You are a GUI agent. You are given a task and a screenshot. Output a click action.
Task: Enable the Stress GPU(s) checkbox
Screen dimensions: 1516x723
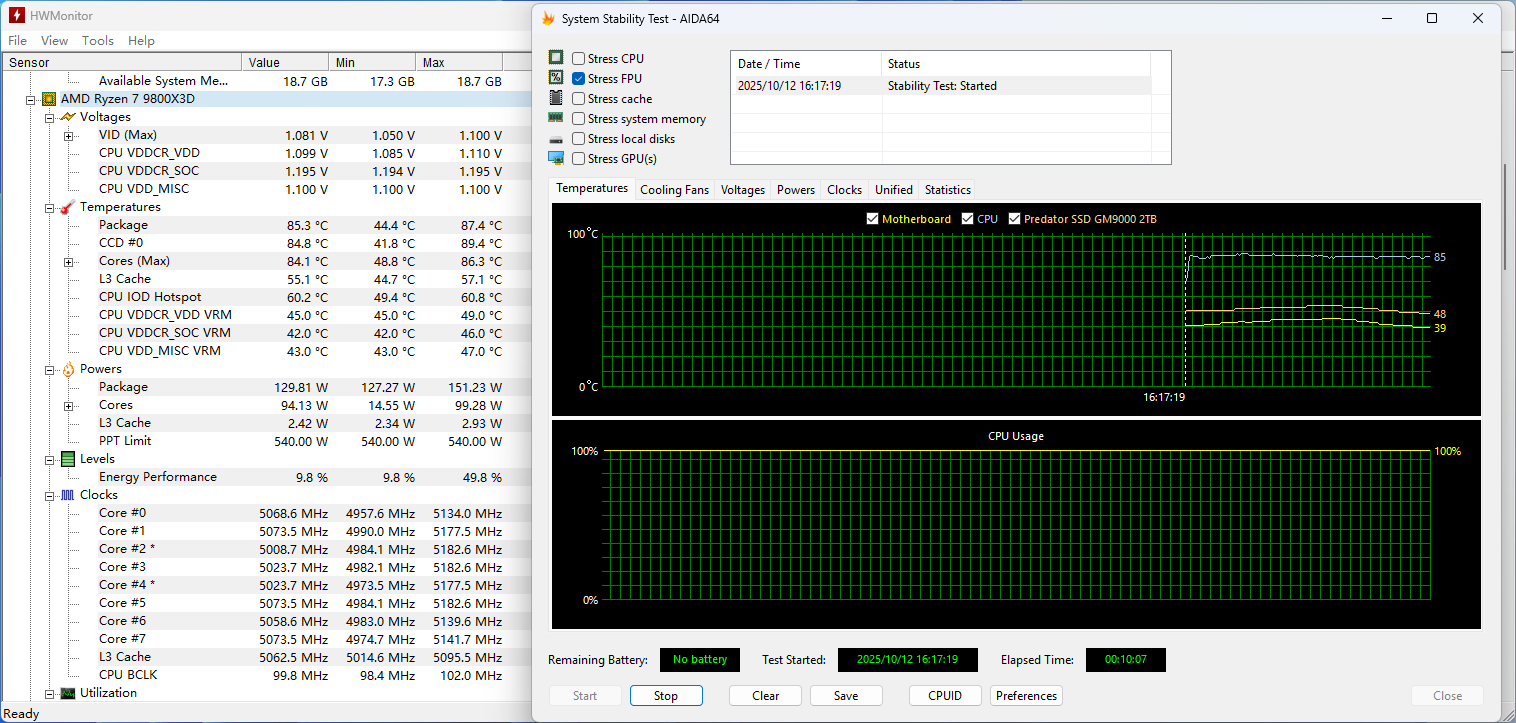[x=579, y=159]
